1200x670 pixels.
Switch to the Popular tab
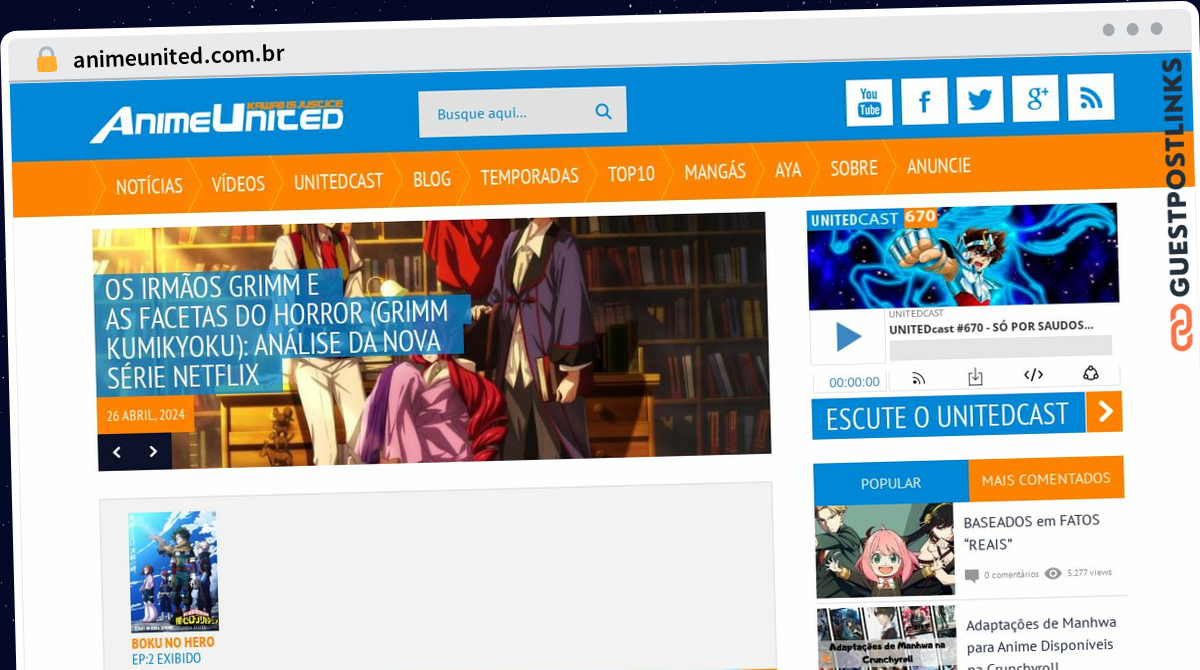(x=891, y=483)
